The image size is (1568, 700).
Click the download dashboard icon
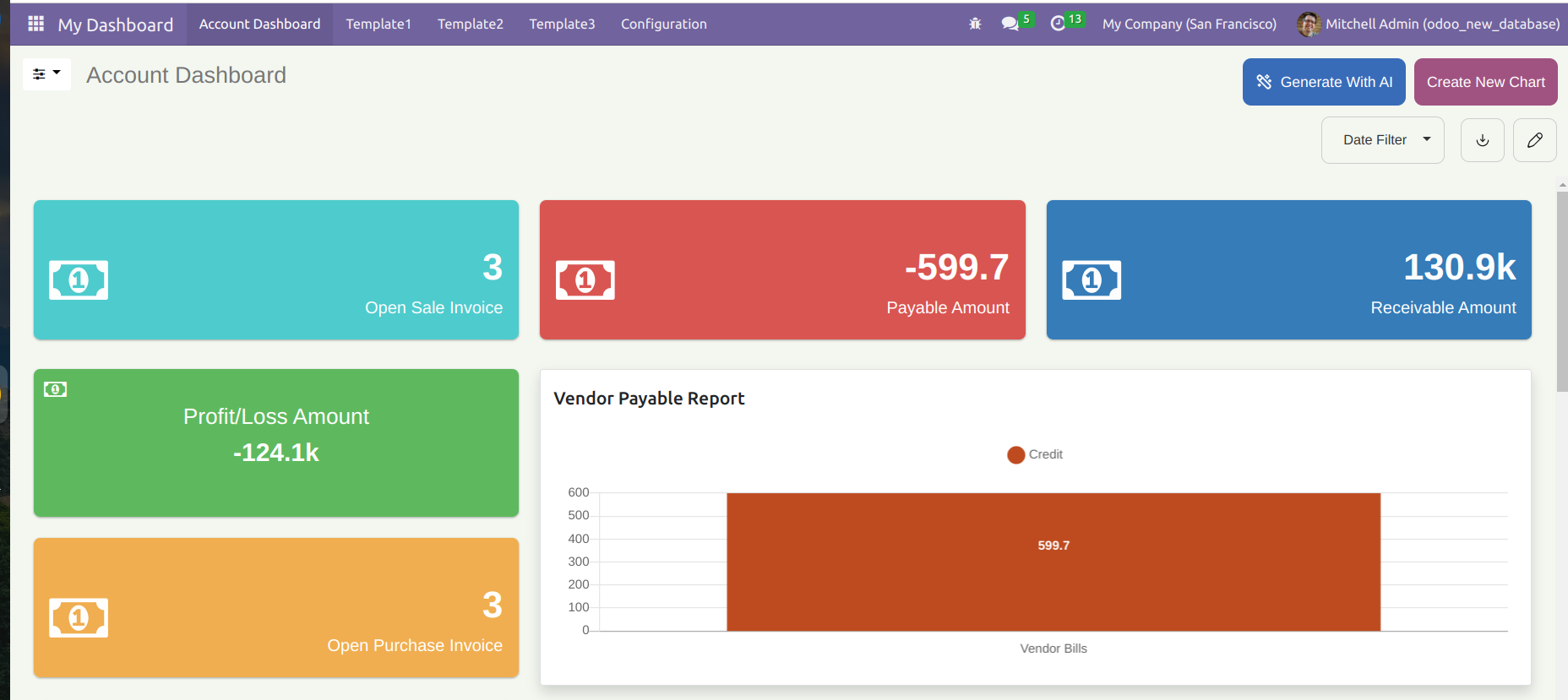(x=1482, y=140)
